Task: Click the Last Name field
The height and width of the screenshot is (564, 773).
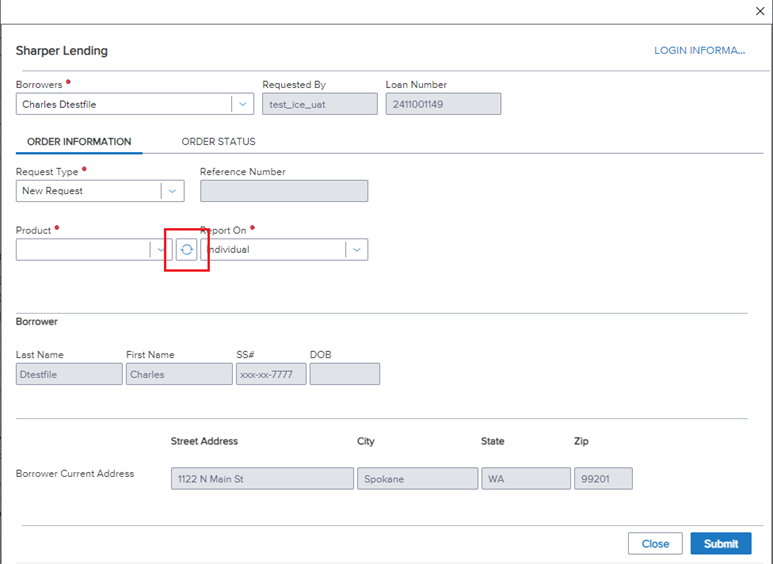Action: point(69,374)
